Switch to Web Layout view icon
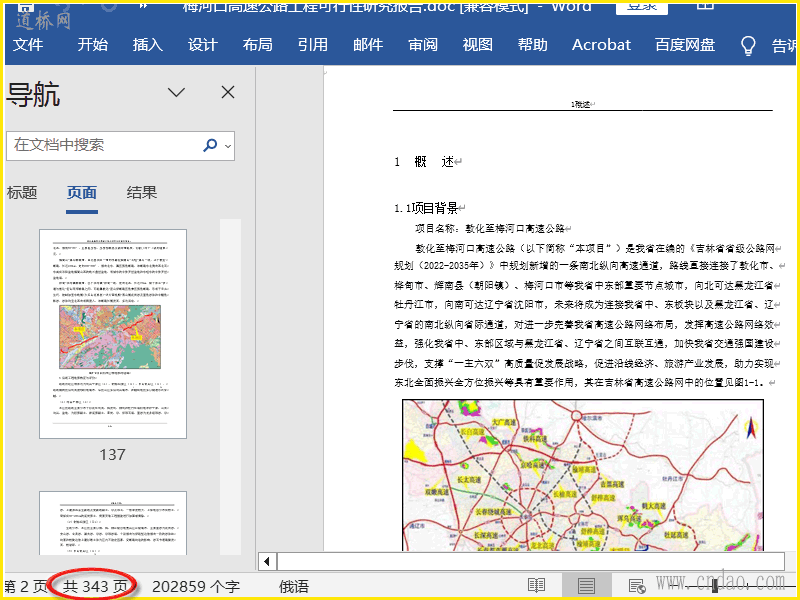Screen dimensions: 800x600 pos(636,586)
